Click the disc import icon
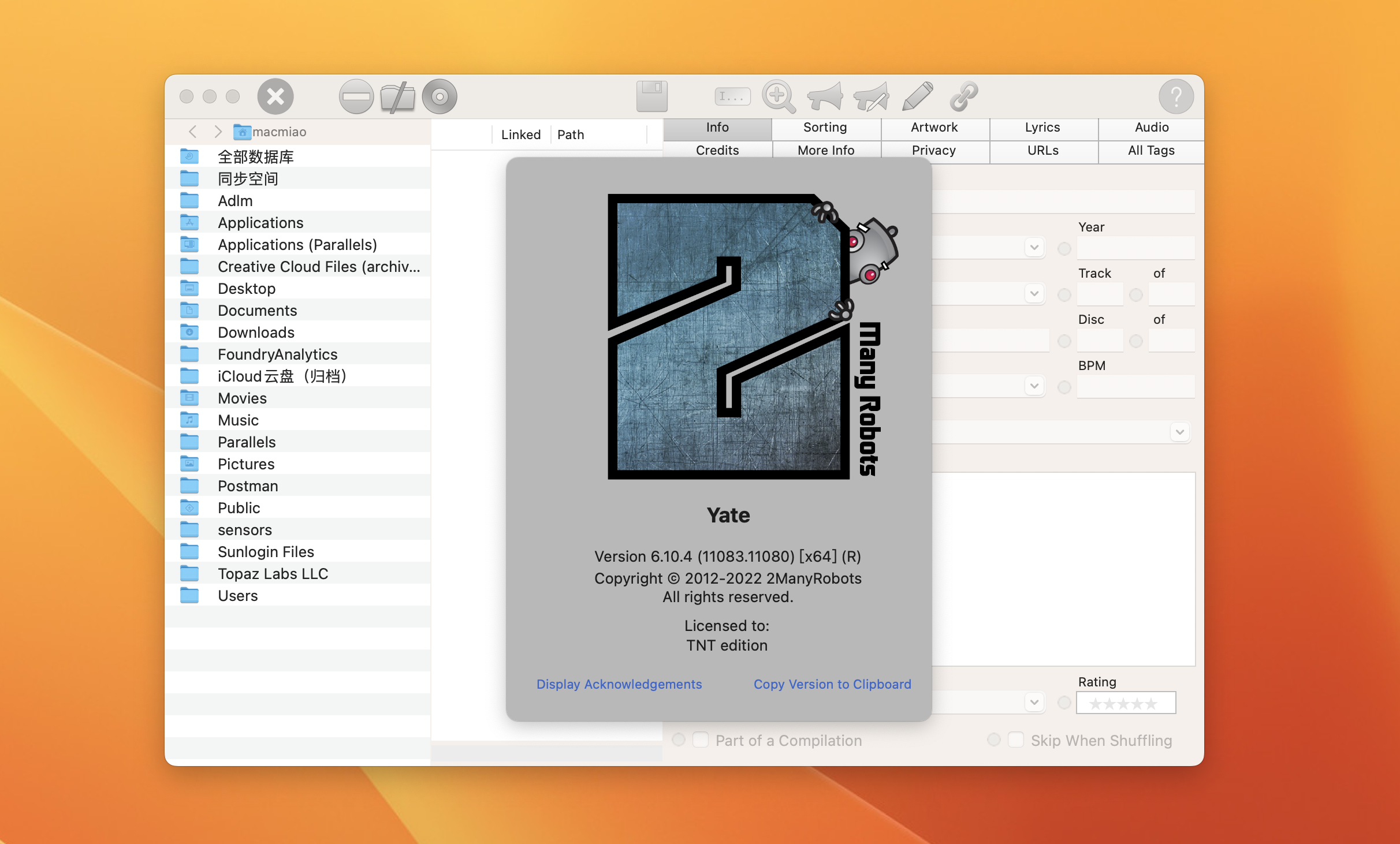Viewport: 1400px width, 844px height. 440,96
